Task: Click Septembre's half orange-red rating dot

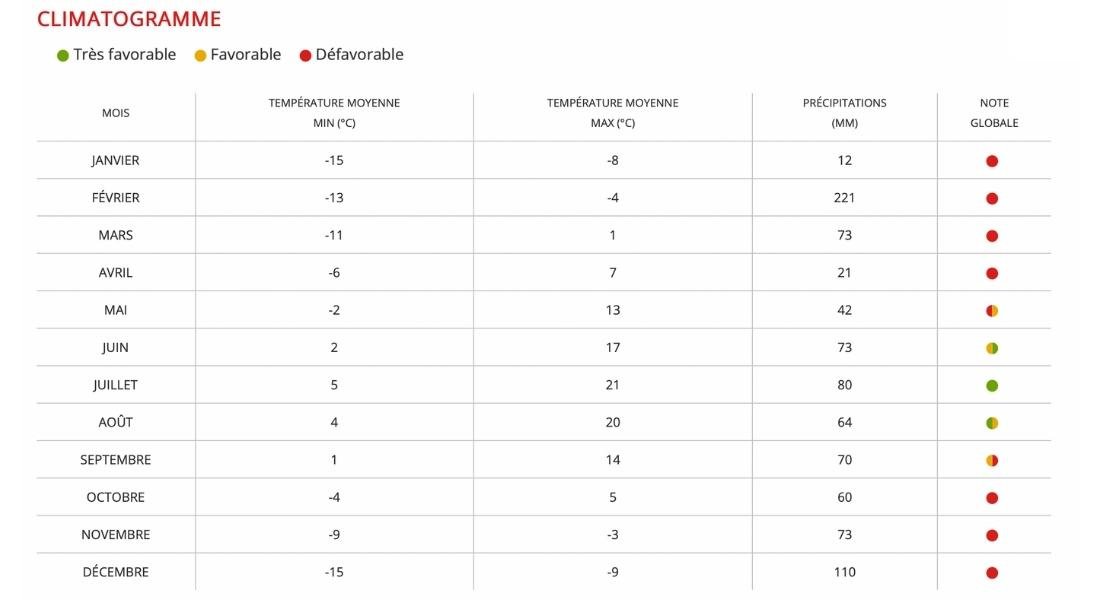Action: (x=992, y=461)
